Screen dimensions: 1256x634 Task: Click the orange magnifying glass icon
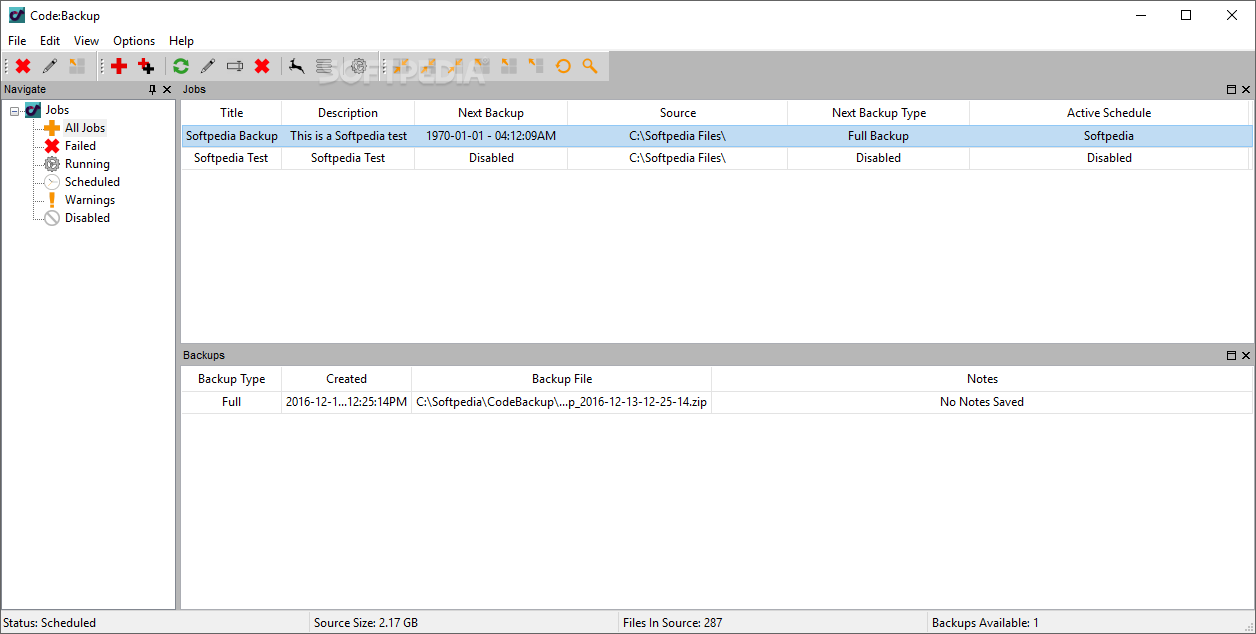coord(590,66)
